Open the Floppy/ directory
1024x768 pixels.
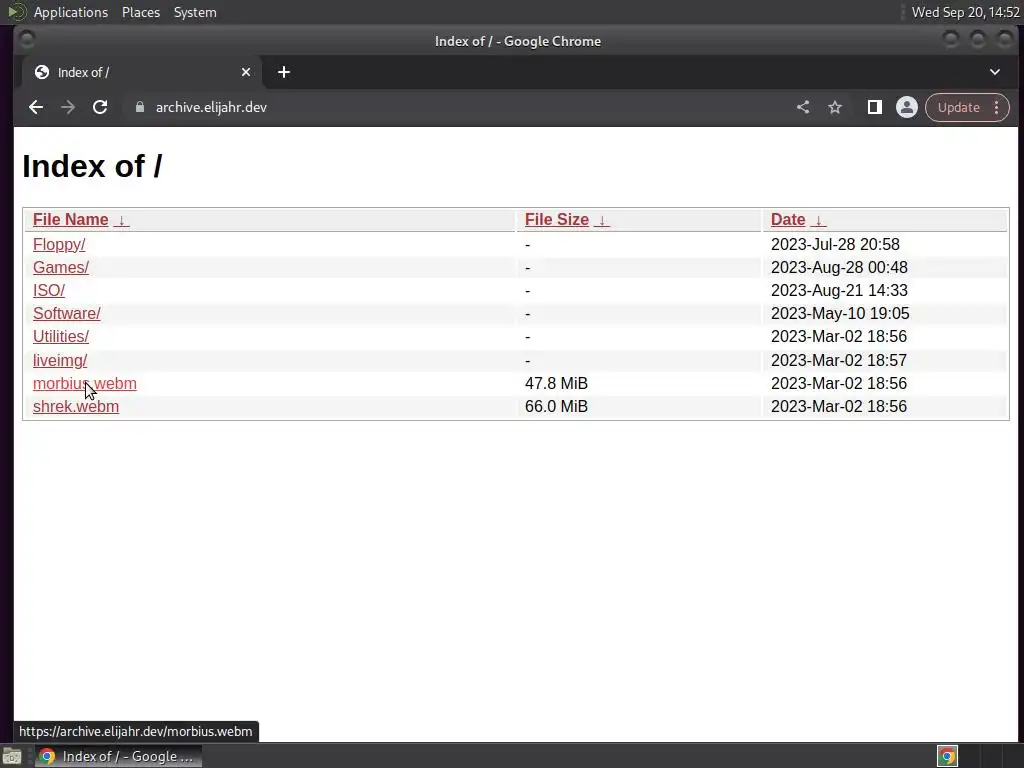point(59,244)
